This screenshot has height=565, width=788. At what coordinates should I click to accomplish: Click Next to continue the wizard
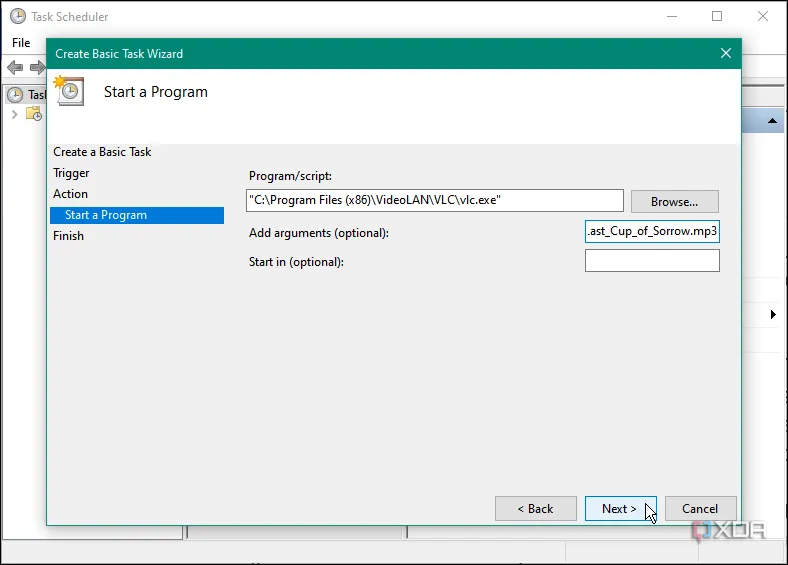pyautogui.click(x=620, y=508)
